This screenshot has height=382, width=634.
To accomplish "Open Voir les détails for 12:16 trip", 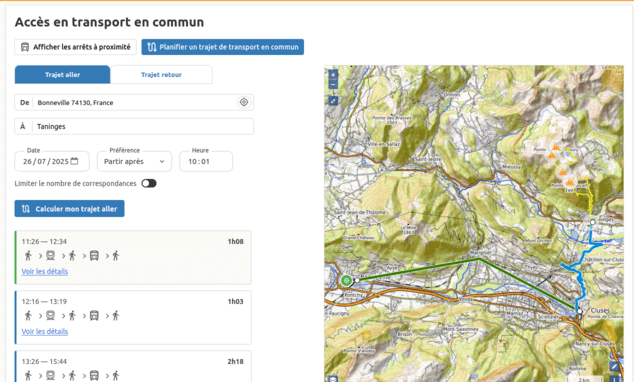I will pos(44,331).
